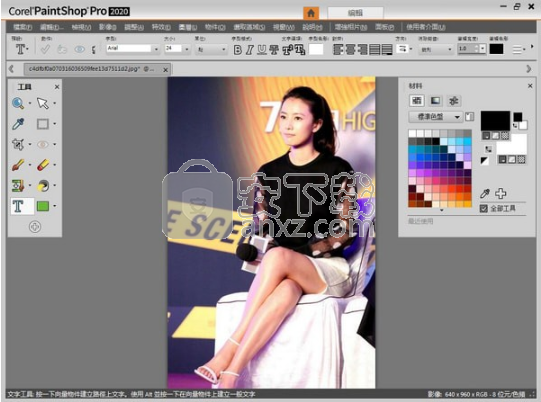The width and height of the screenshot is (541, 402).
Task: Click the Apply checkmark icon
Action: coord(45,49)
